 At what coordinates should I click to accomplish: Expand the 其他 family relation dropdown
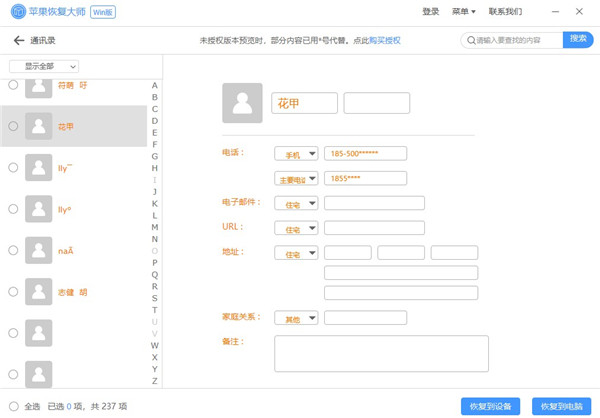pyautogui.click(x=296, y=318)
